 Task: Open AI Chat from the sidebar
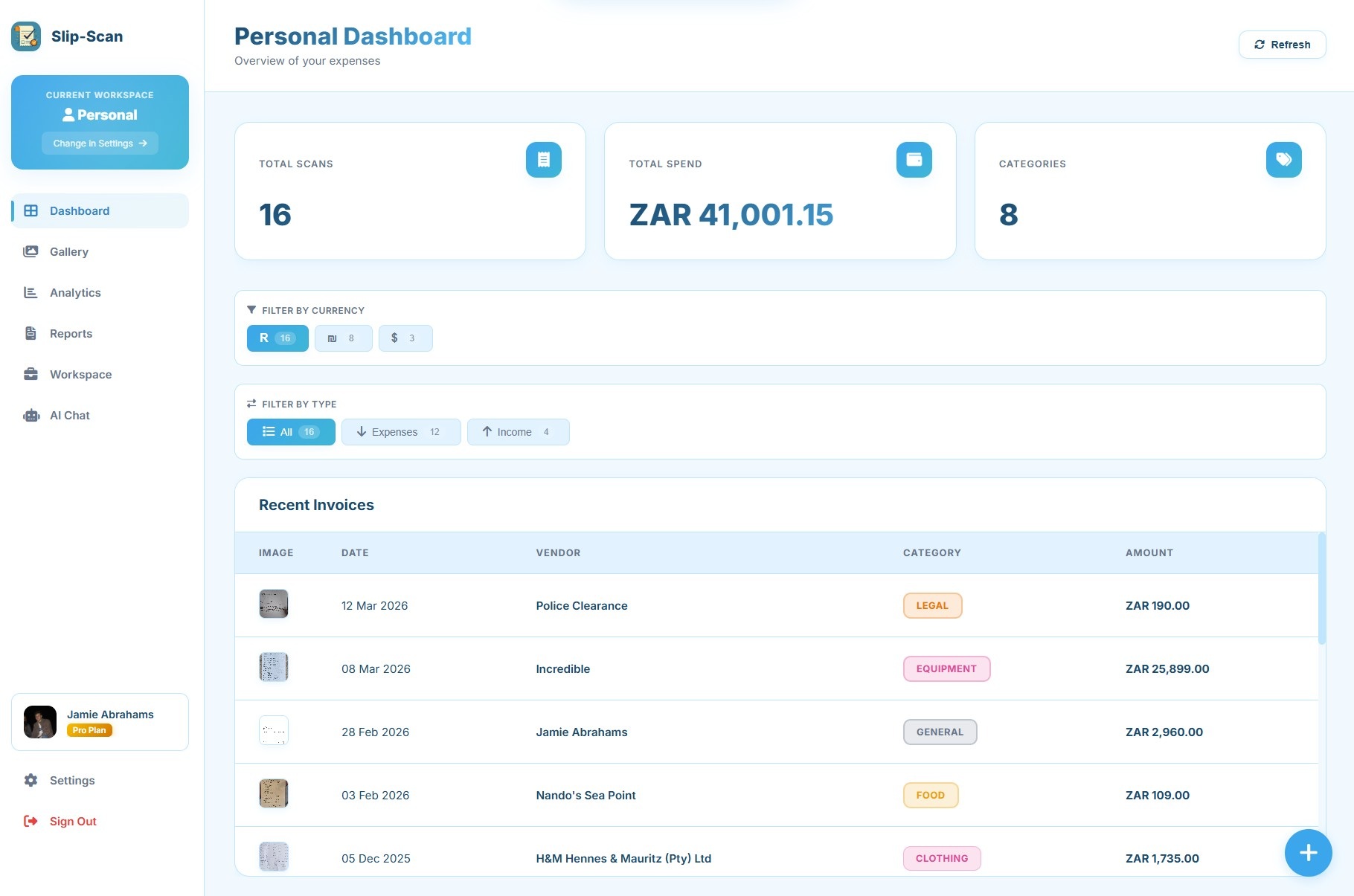pos(31,415)
